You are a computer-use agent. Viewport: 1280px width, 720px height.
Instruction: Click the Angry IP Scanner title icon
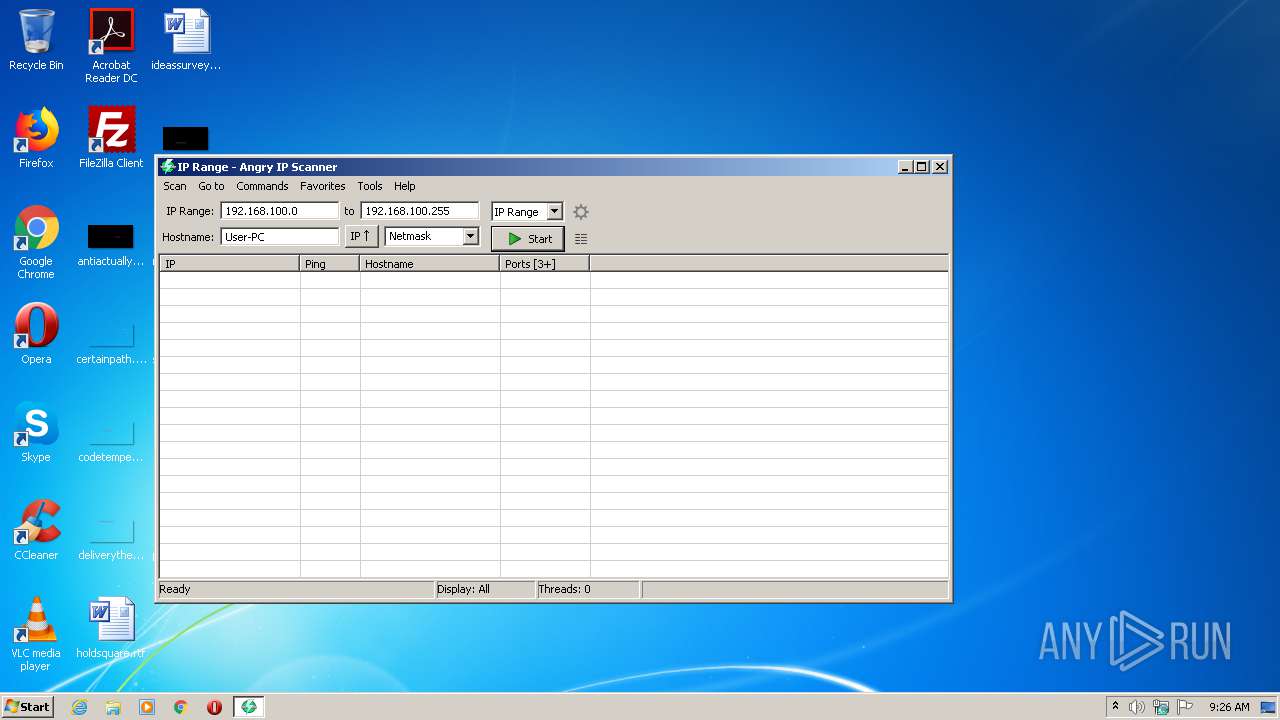tap(168, 167)
